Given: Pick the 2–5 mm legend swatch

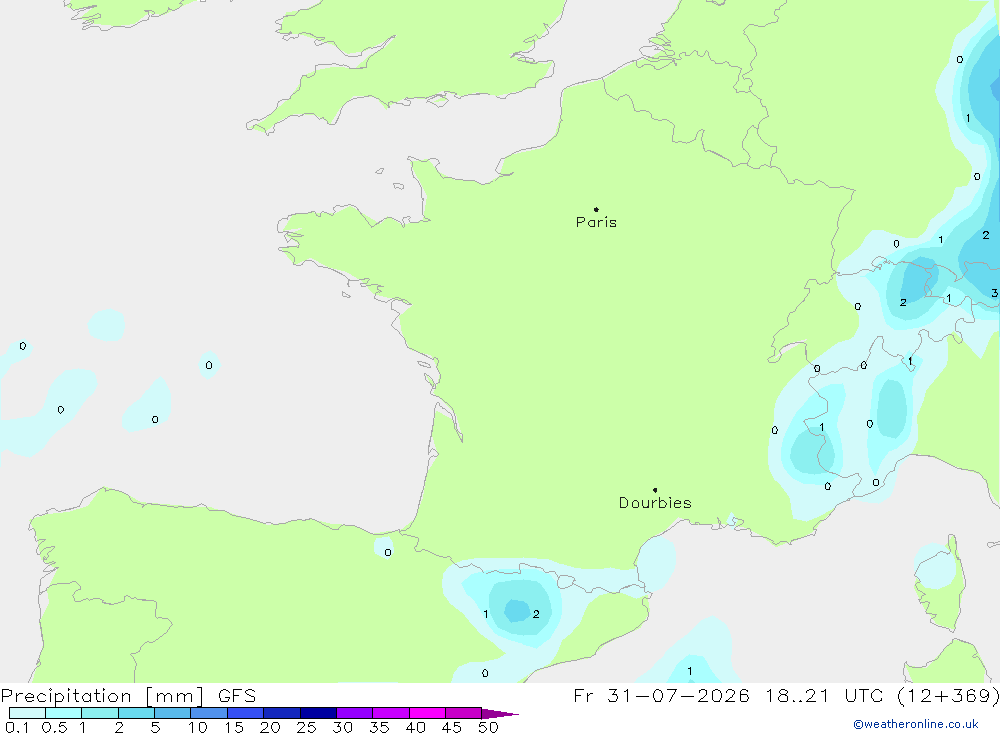Looking at the screenshot, I should coord(136,713).
